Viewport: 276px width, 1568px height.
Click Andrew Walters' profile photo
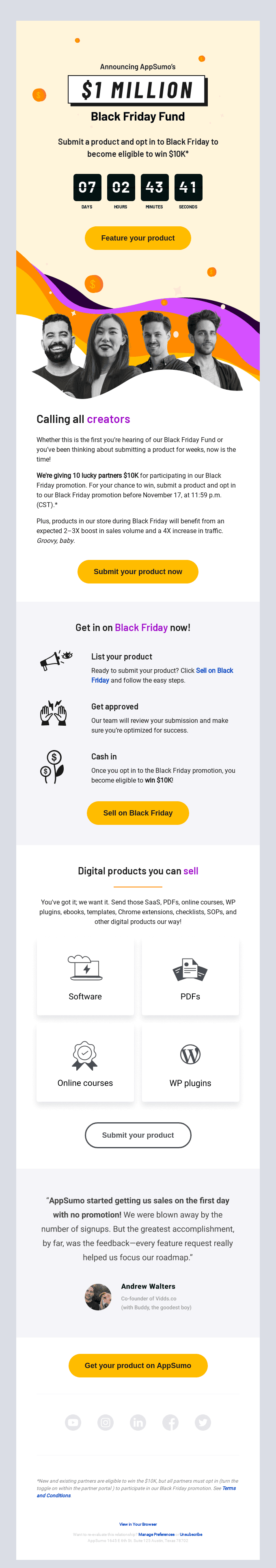click(98, 1297)
